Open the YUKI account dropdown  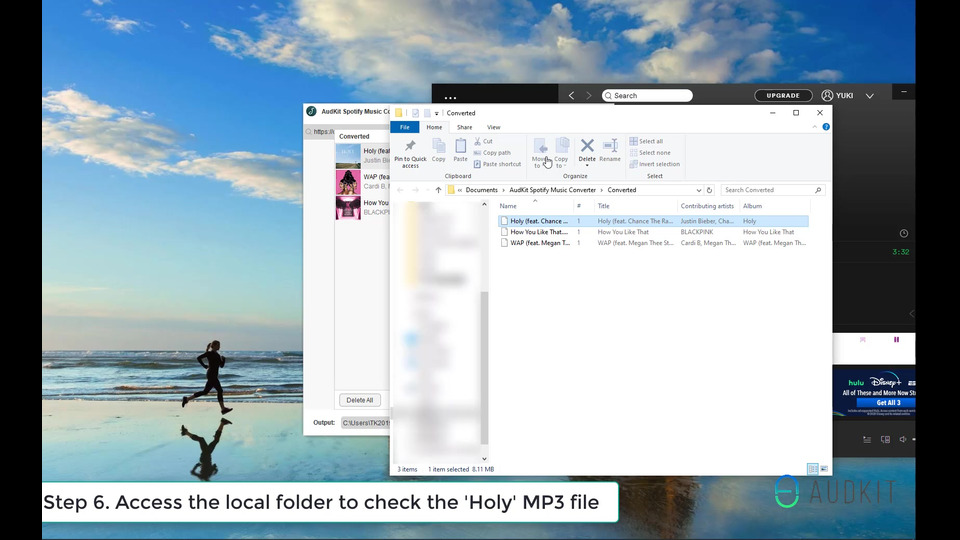click(x=869, y=96)
